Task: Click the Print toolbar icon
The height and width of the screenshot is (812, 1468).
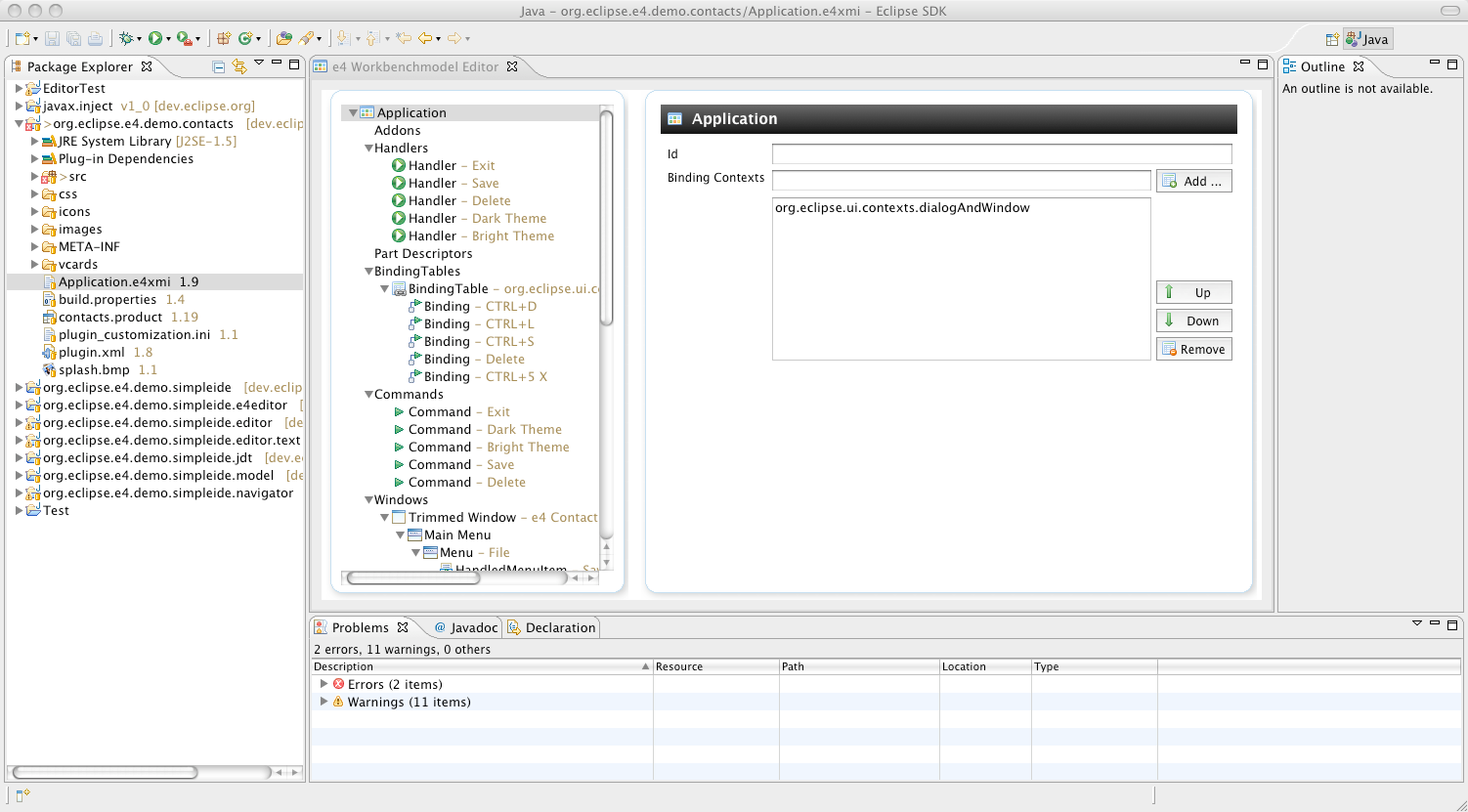Action: (x=95, y=38)
